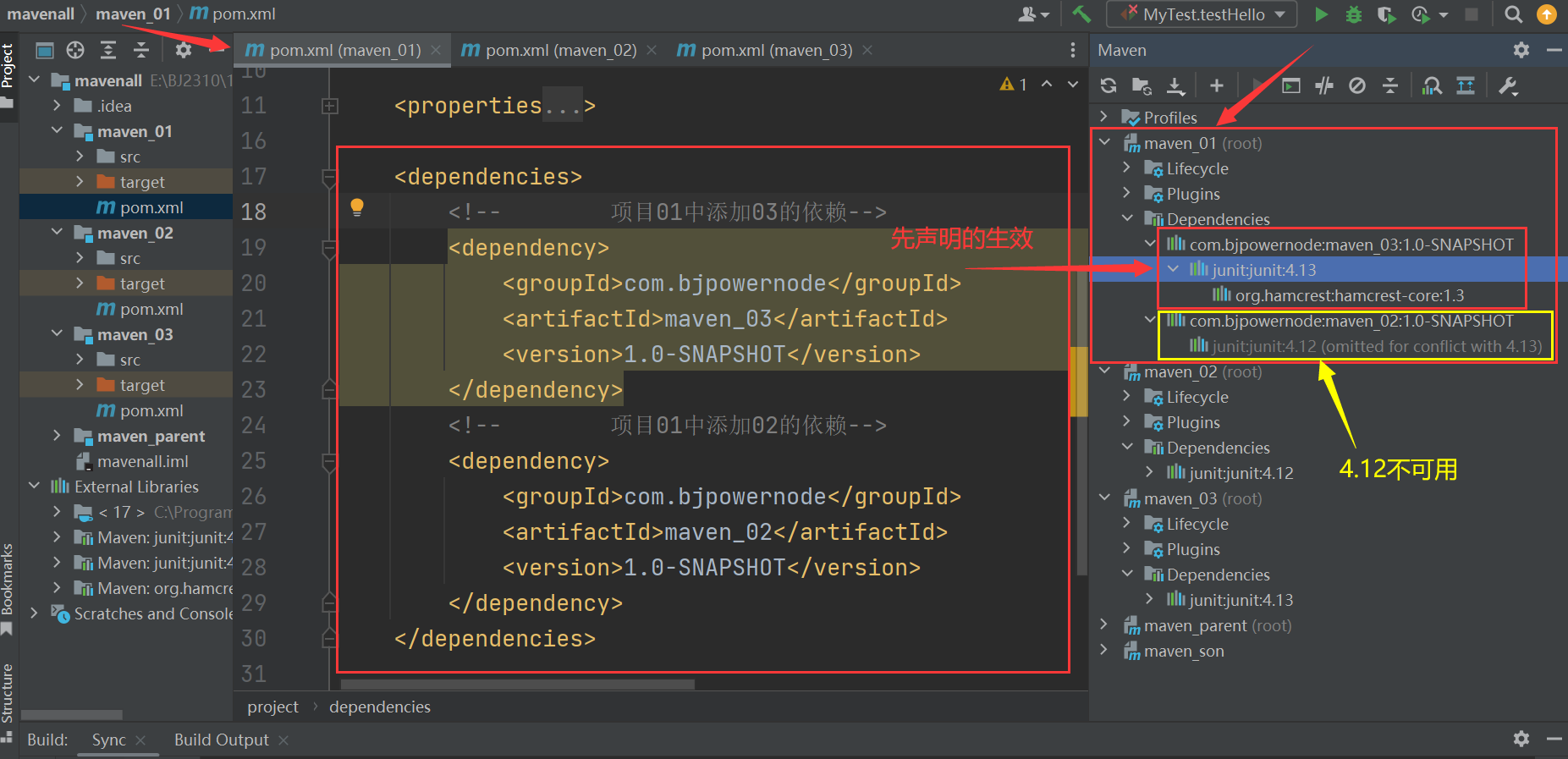
Task: Click the Profiler run icon in top toolbar
Action: click(1420, 14)
